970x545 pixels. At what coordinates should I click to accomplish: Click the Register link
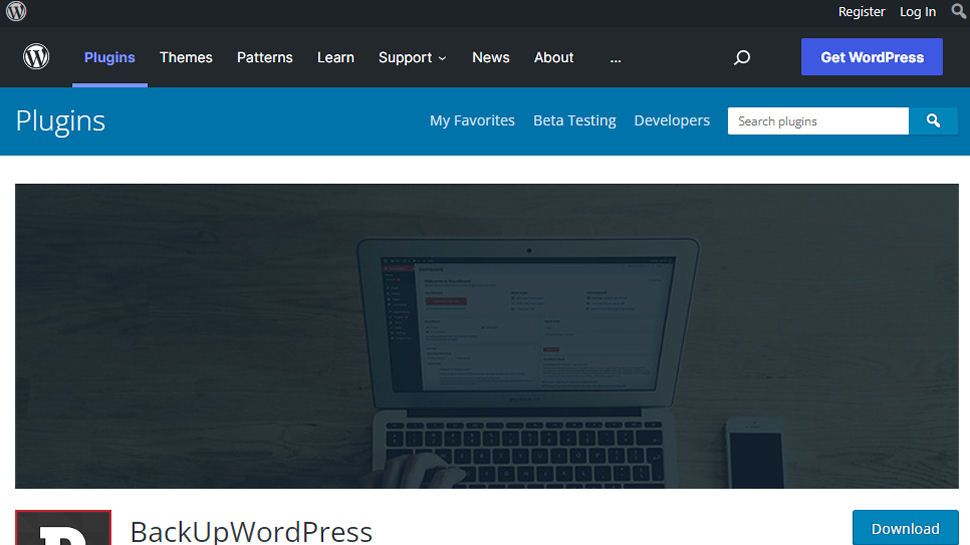861,12
